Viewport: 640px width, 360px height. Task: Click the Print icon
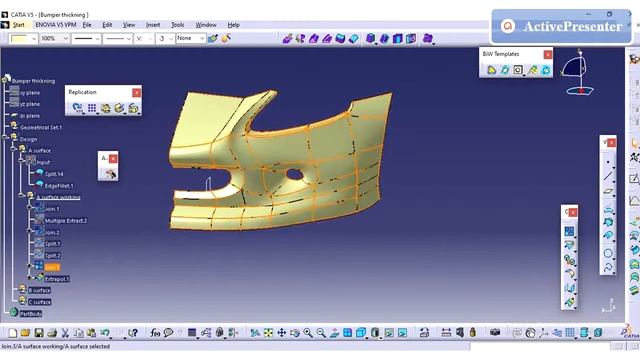click(52, 333)
